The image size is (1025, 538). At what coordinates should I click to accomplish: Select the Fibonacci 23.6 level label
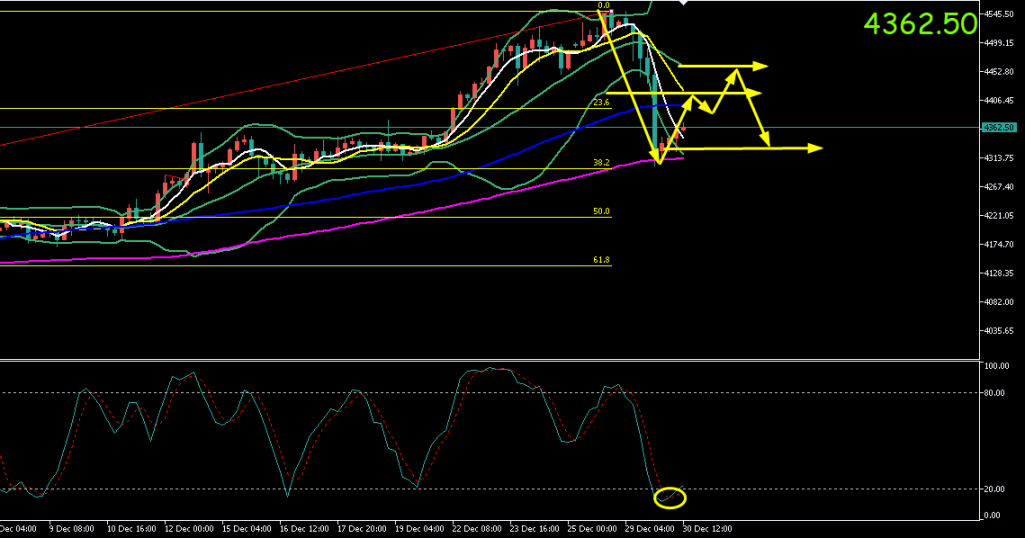pyautogui.click(x=601, y=102)
